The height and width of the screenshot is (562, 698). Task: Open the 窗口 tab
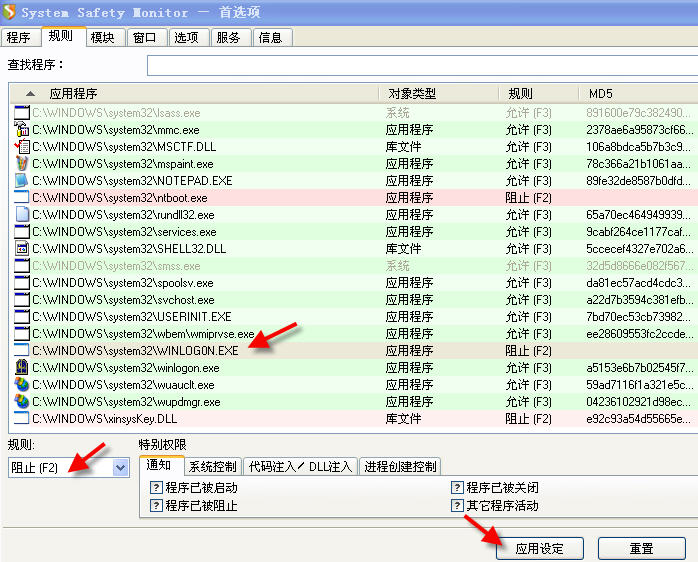click(x=145, y=37)
